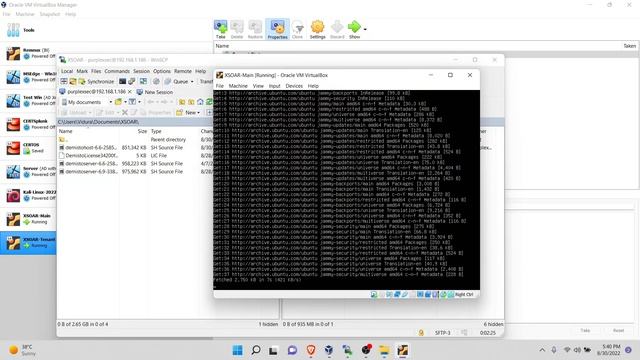Refresh the local directory listing

click(x=209, y=102)
